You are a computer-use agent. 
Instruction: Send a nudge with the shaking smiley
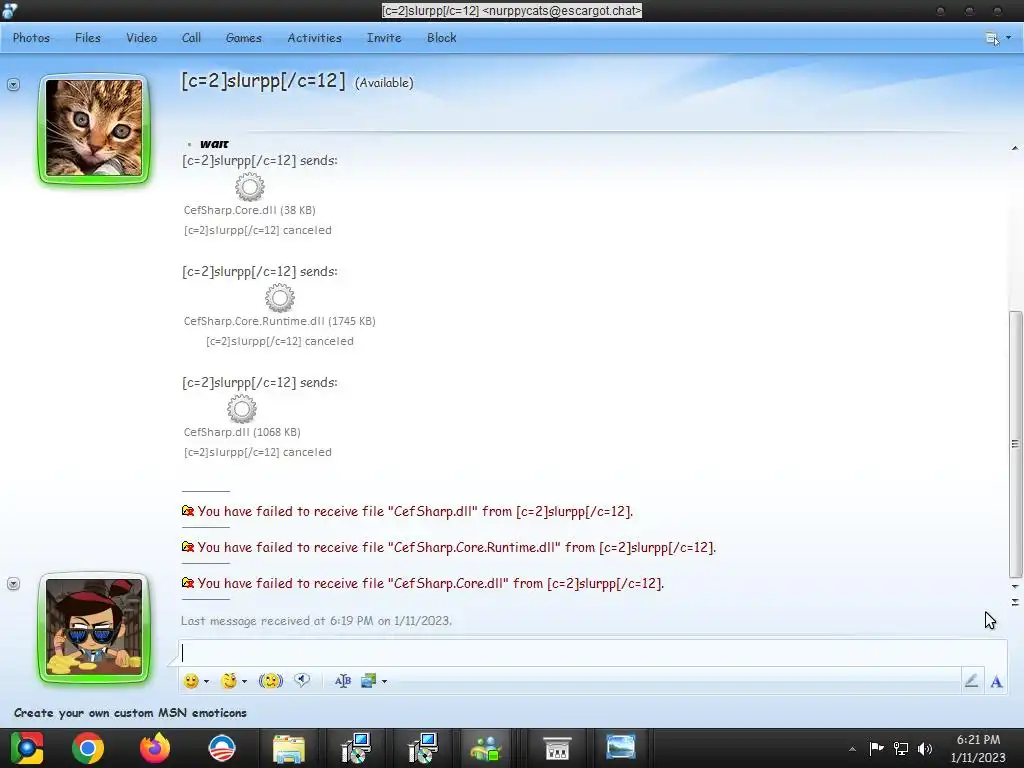point(270,681)
